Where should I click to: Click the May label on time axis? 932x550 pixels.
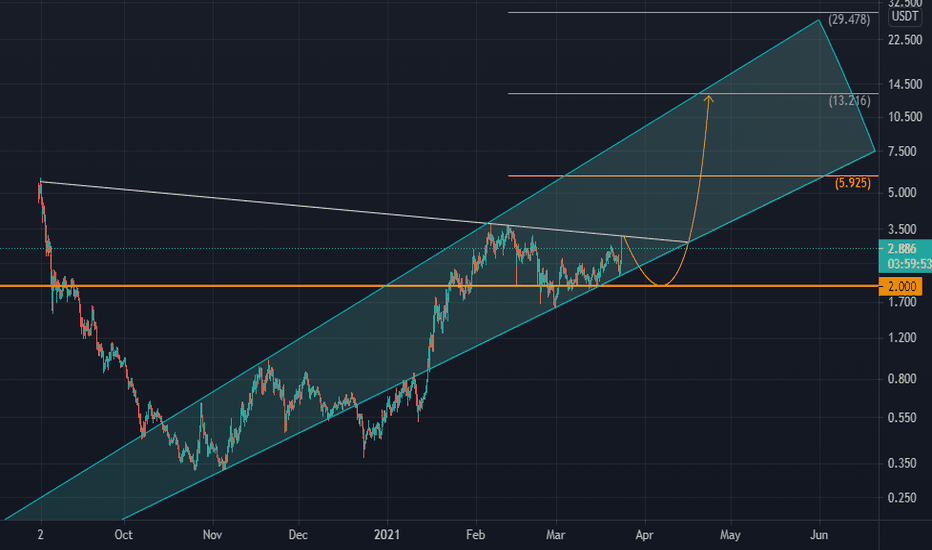(730, 535)
